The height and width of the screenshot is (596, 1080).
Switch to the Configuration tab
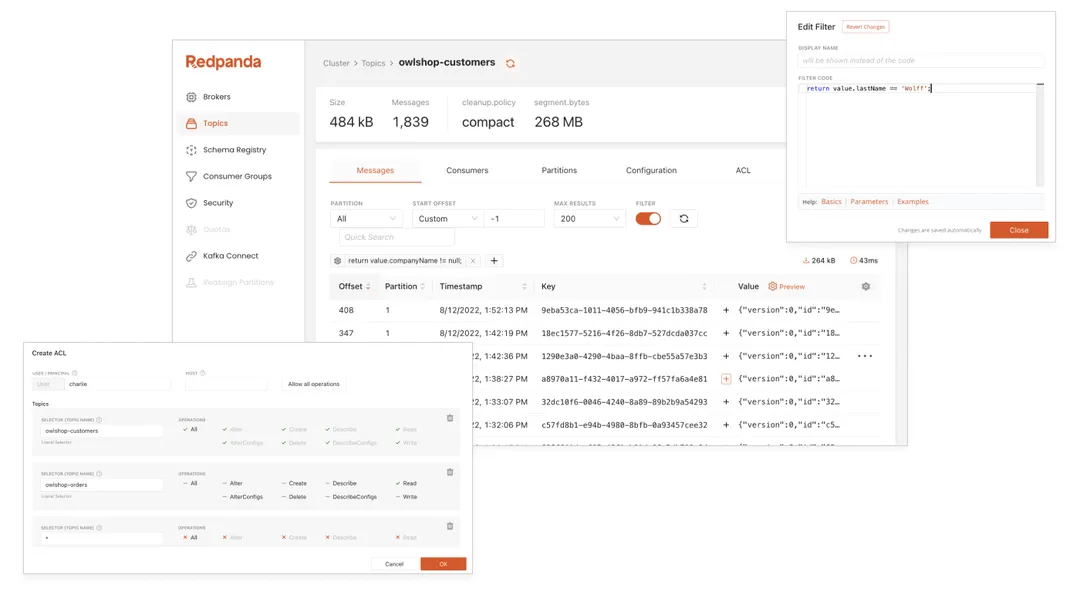651,171
